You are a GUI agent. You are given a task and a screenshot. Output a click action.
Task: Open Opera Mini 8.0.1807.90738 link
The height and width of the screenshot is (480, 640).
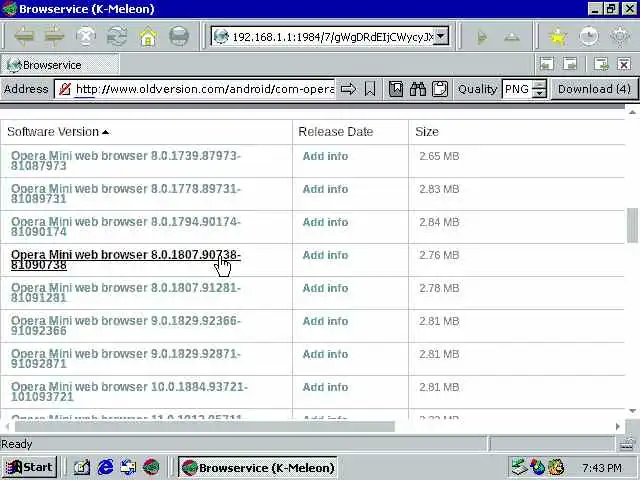(126, 260)
